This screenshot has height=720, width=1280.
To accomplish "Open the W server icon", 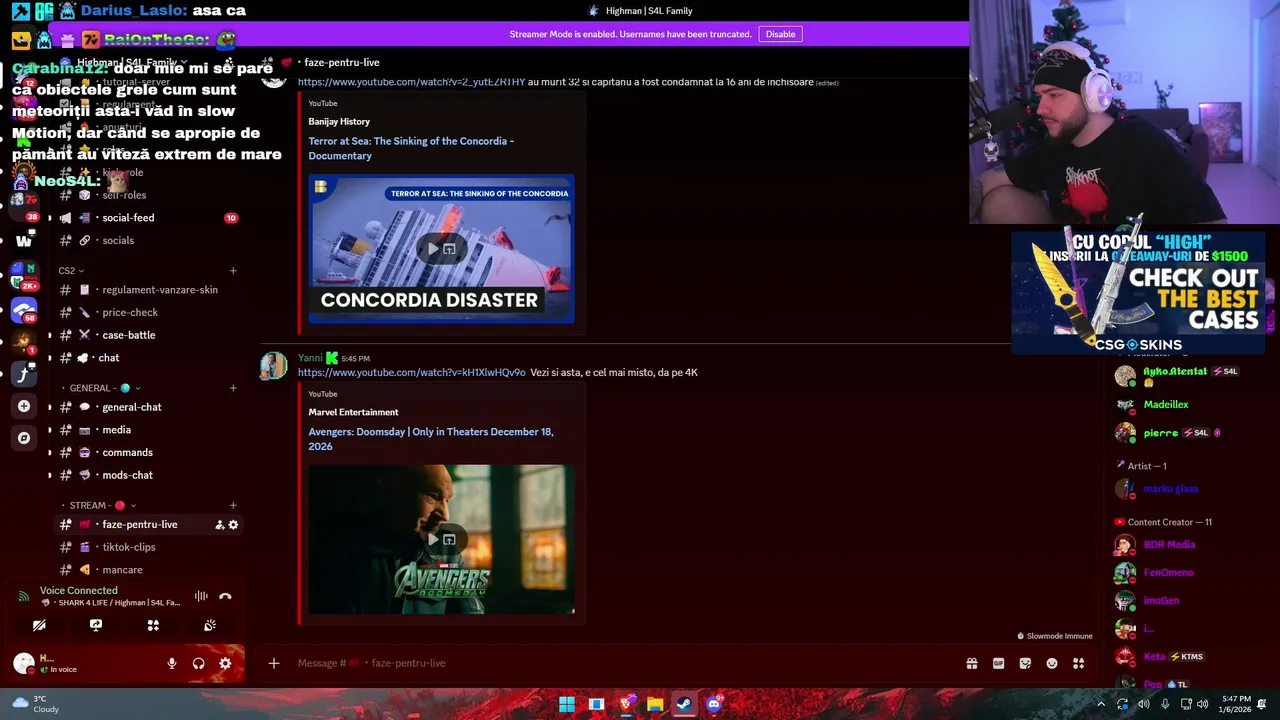I will click(24, 240).
